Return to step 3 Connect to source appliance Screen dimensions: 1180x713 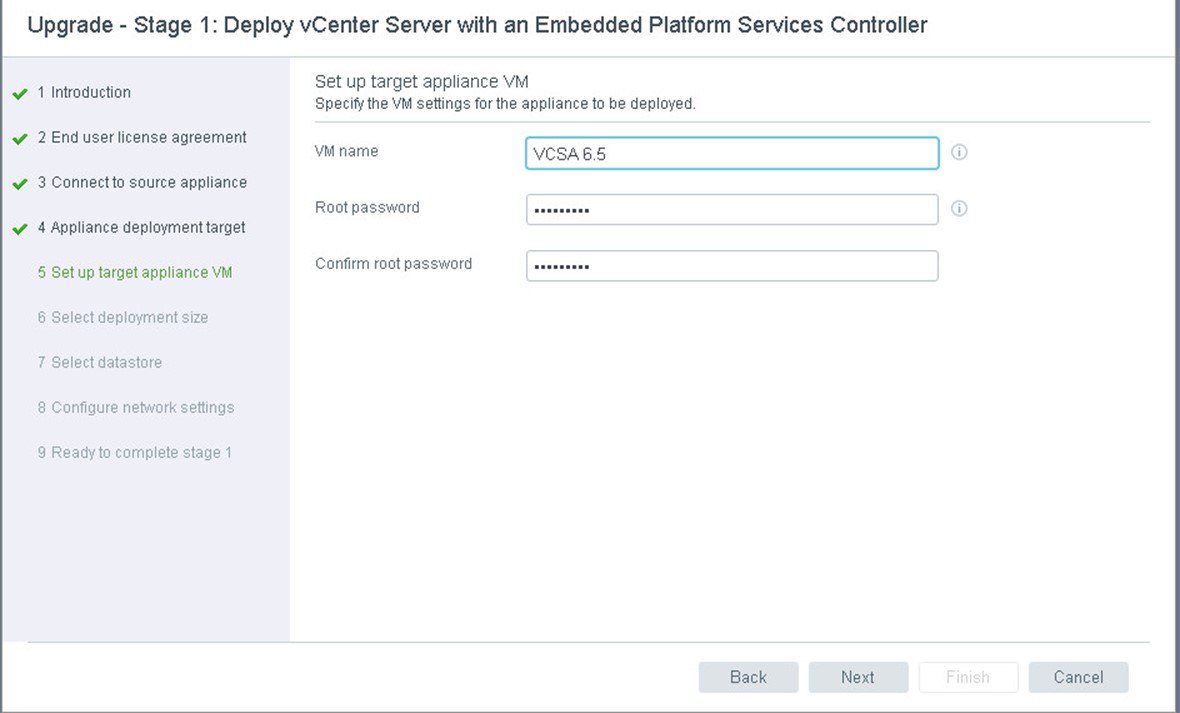tap(142, 182)
